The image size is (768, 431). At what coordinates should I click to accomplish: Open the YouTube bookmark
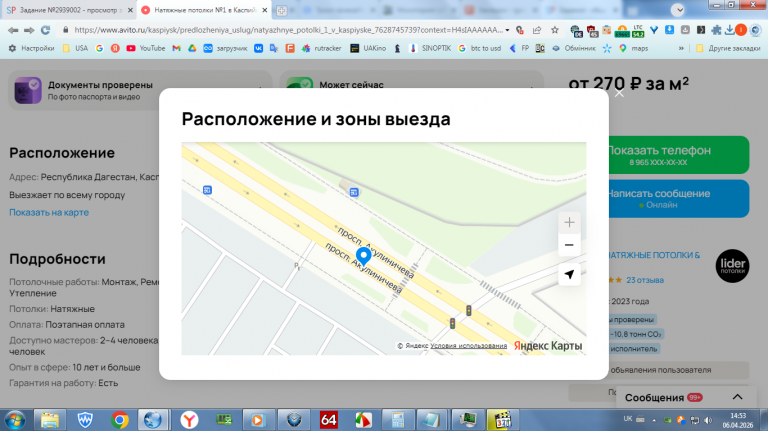[x=145, y=48]
